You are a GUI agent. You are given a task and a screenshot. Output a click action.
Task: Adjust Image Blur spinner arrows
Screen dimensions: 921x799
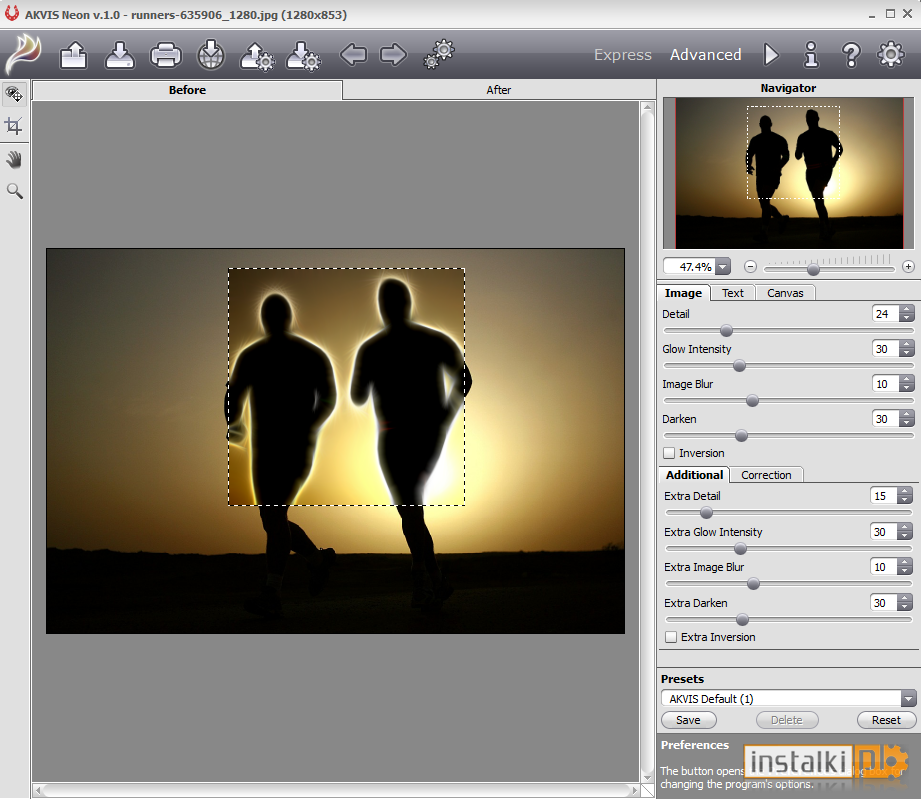pos(907,384)
